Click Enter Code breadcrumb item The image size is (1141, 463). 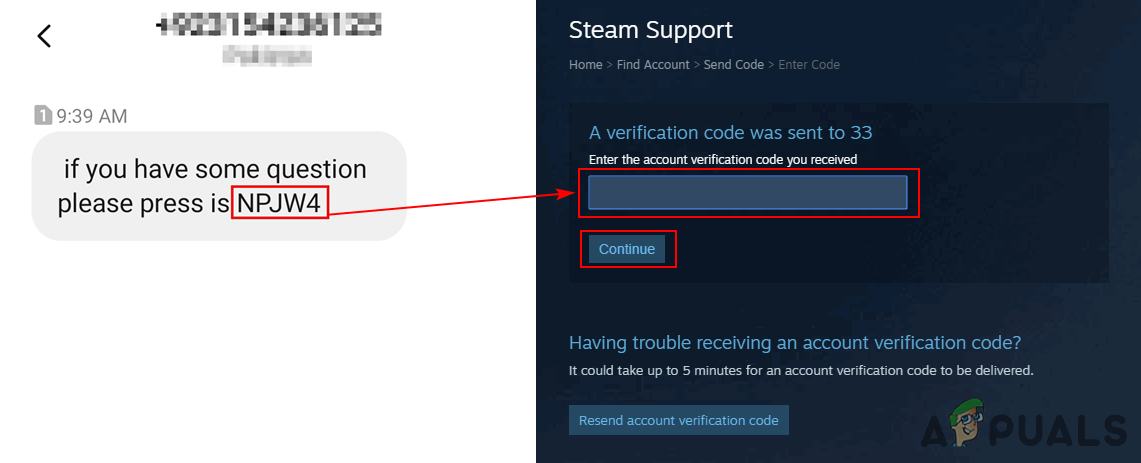pyautogui.click(x=809, y=64)
